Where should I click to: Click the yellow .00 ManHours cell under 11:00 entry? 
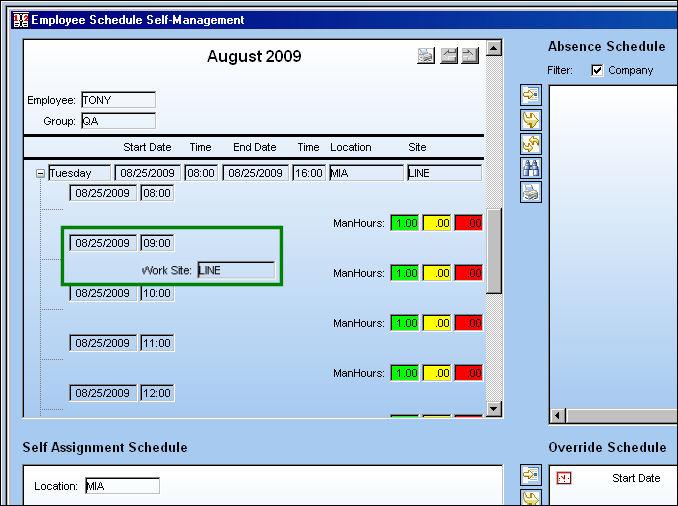pyautogui.click(x=437, y=373)
